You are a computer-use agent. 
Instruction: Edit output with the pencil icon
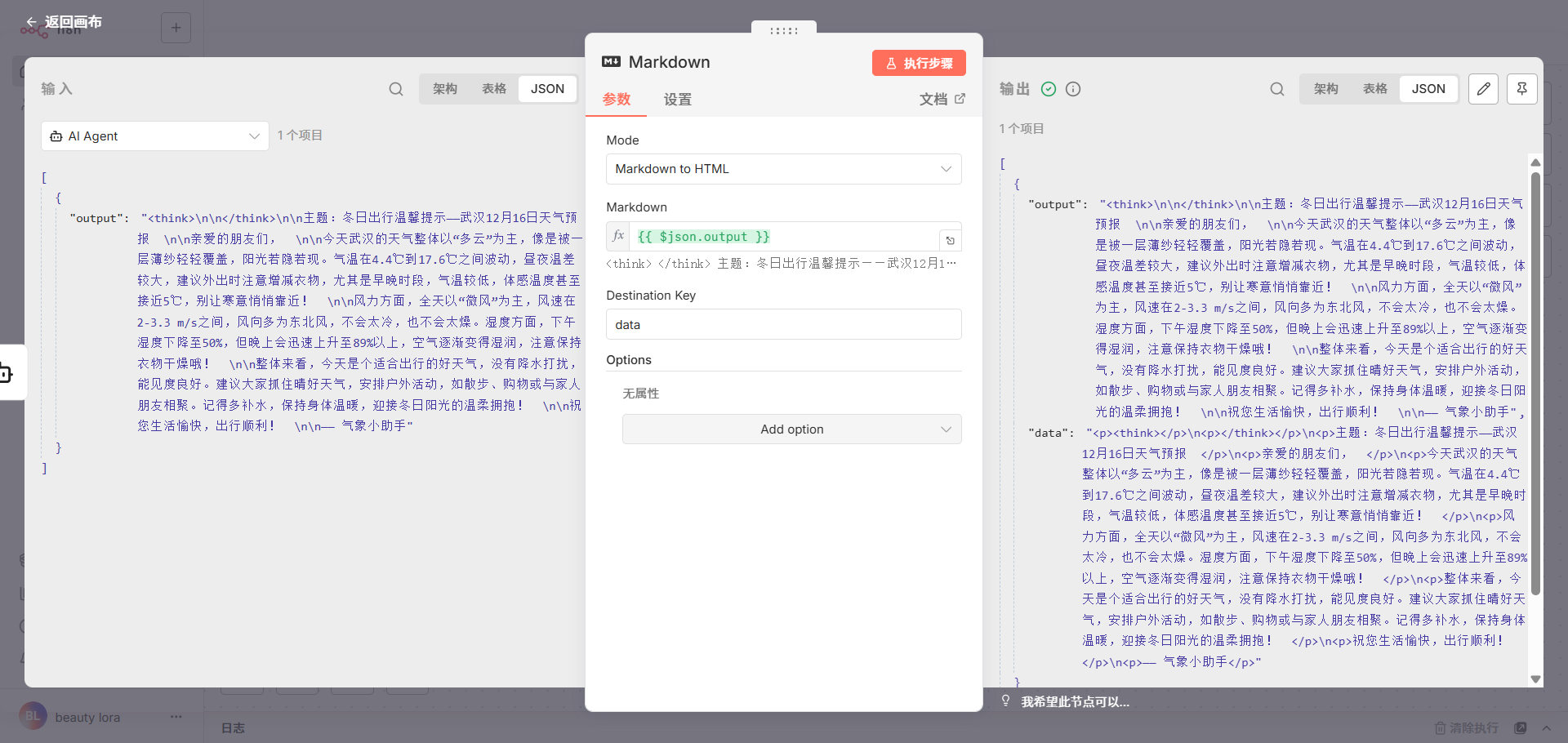(x=1483, y=89)
